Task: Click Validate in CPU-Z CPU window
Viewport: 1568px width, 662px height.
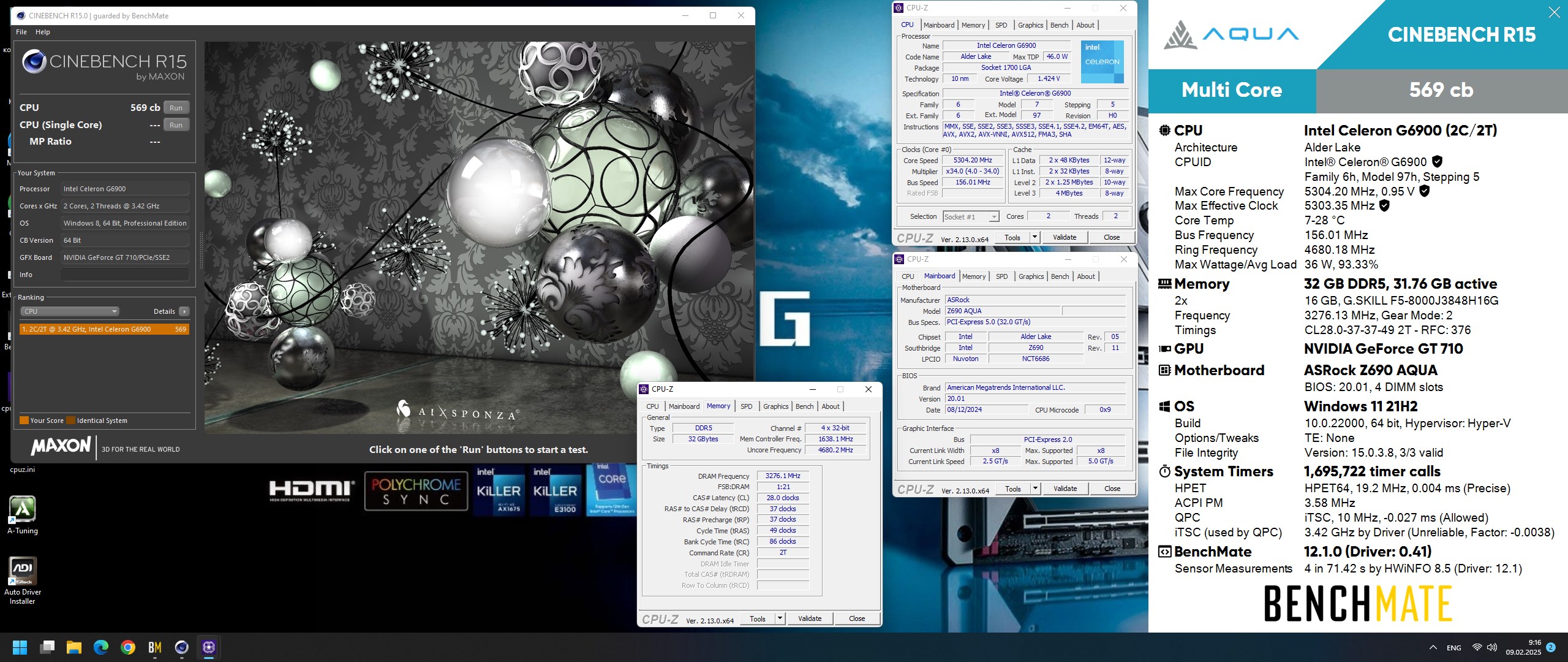Action: 1065,237
